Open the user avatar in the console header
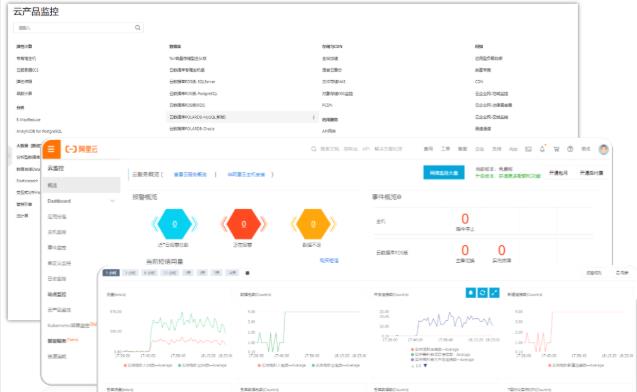 point(604,149)
